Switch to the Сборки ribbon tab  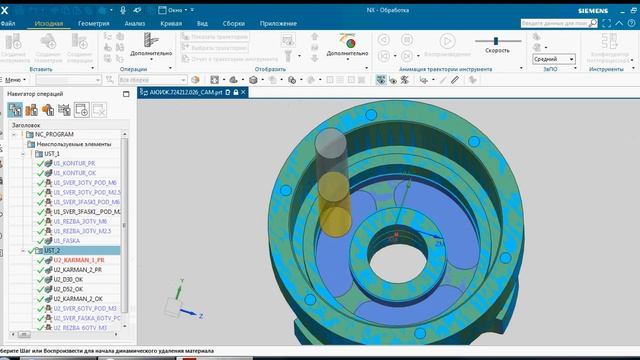pos(234,24)
